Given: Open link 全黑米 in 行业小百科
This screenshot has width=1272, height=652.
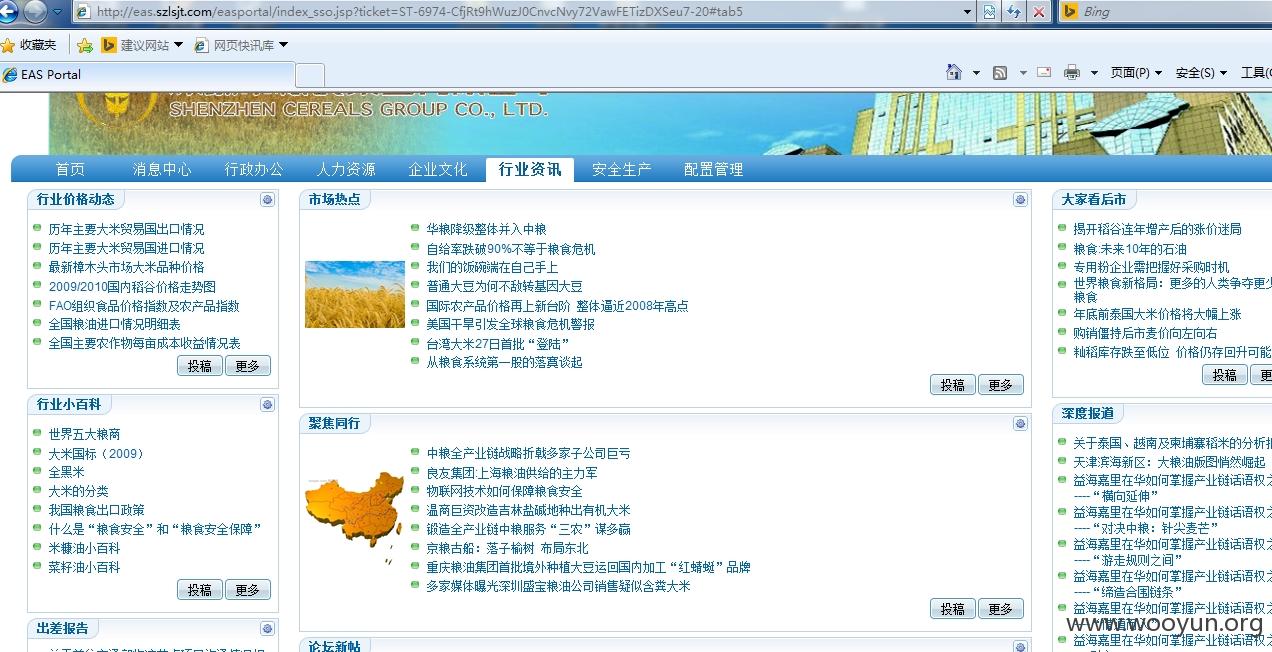Looking at the screenshot, I should click(x=66, y=472).
